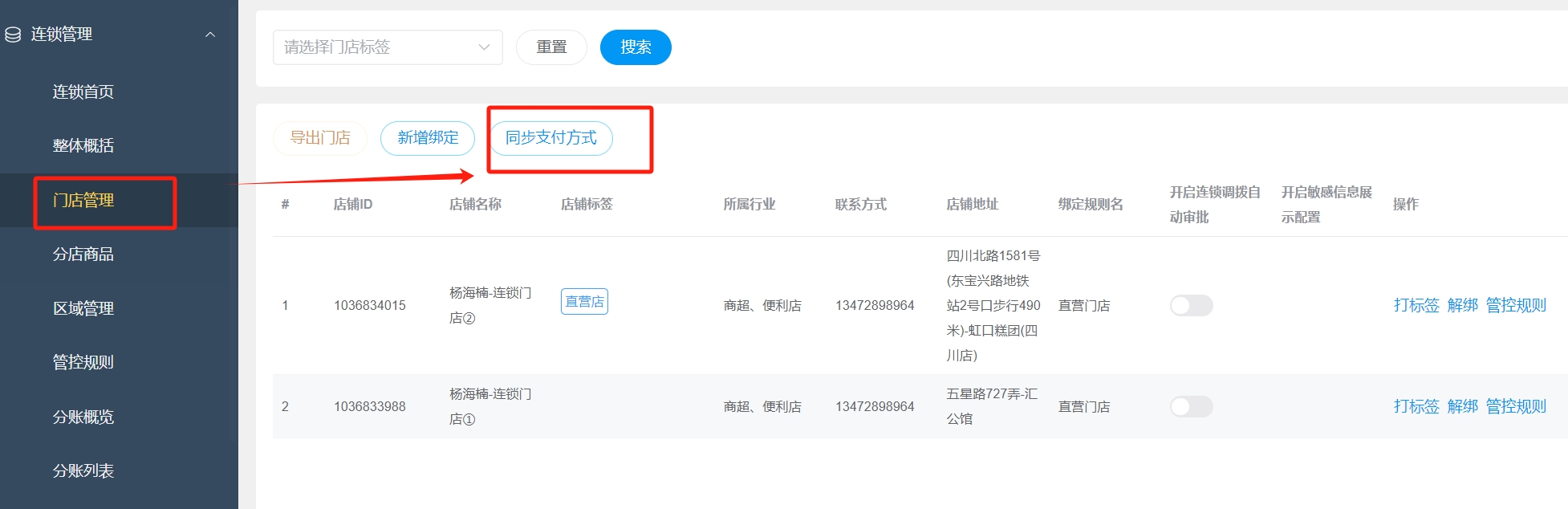Click the 直营店 tag in first row
The image size is (1568, 509).
(584, 302)
